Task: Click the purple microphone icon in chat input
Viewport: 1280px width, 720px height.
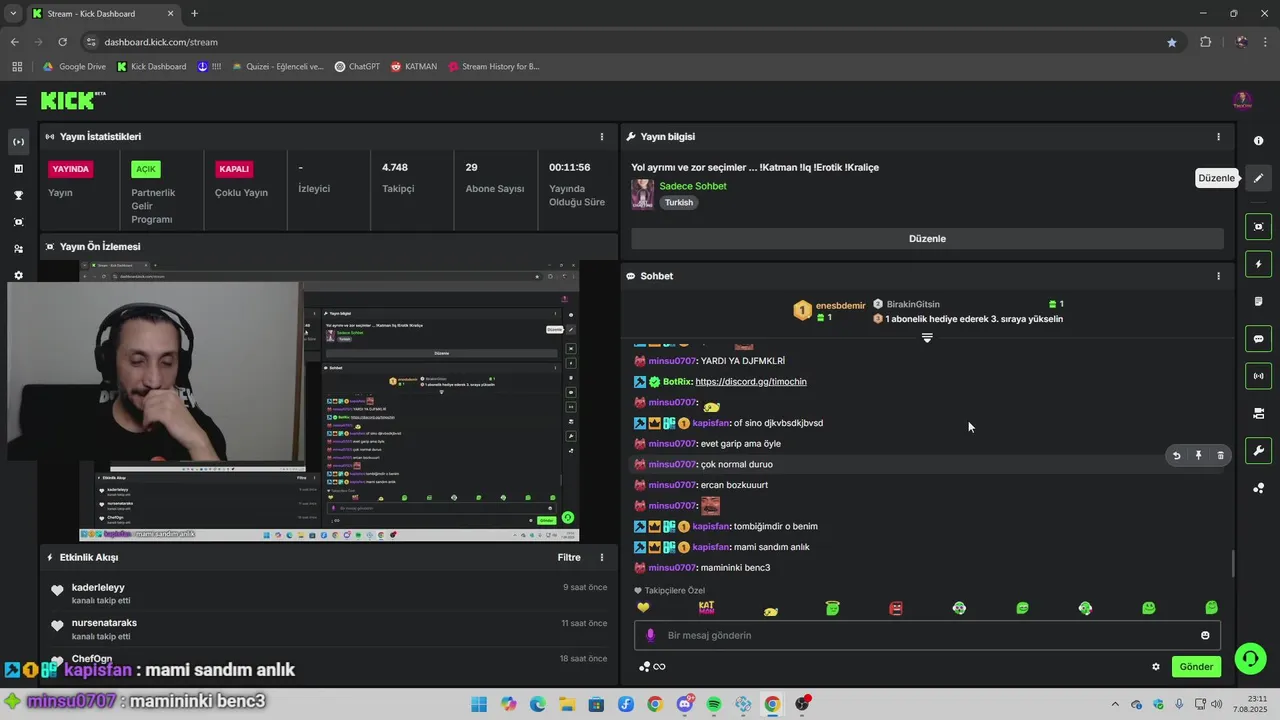Action: pyautogui.click(x=650, y=635)
